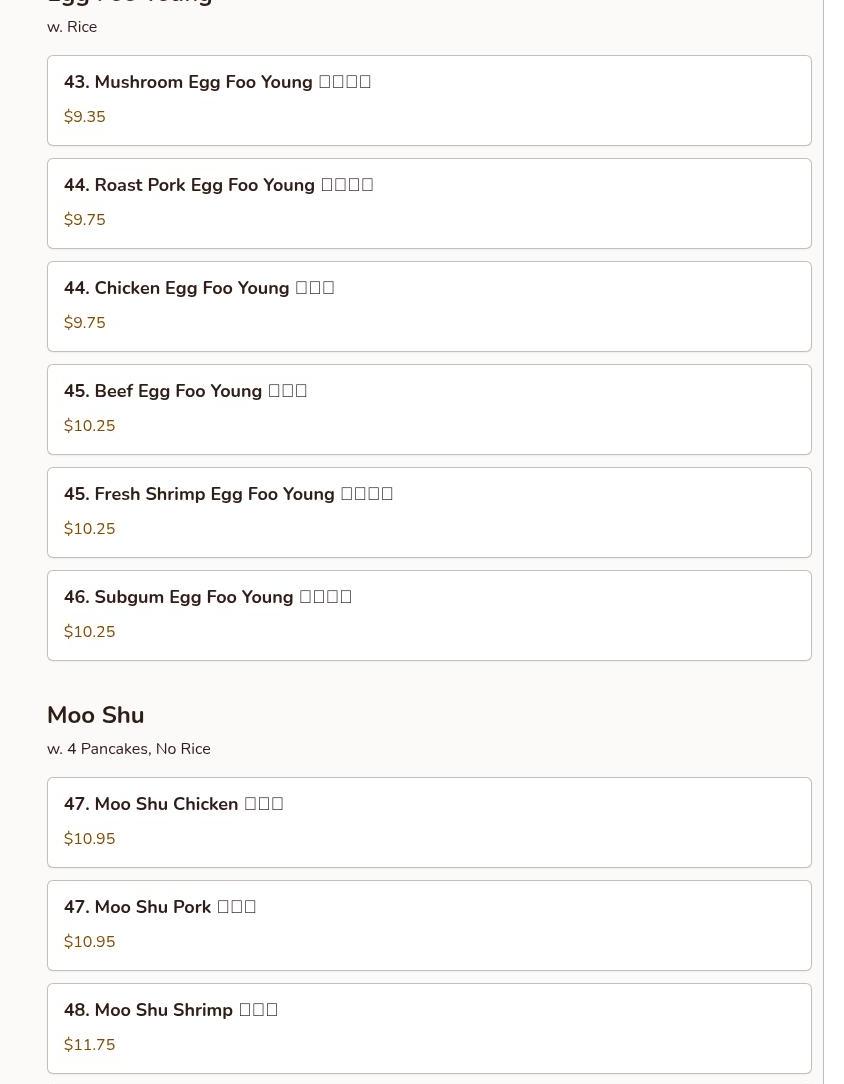This screenshot has height=1084, width=844.
Task: Open the Roast Pork Egg Foo Young card
Action: pyautogui.click(x=429, y=203)
